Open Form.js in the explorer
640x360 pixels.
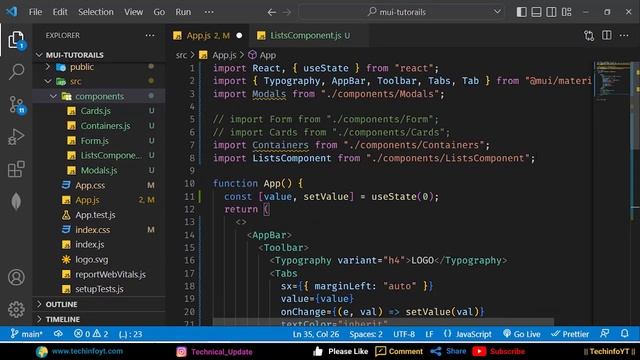[94, 141]
